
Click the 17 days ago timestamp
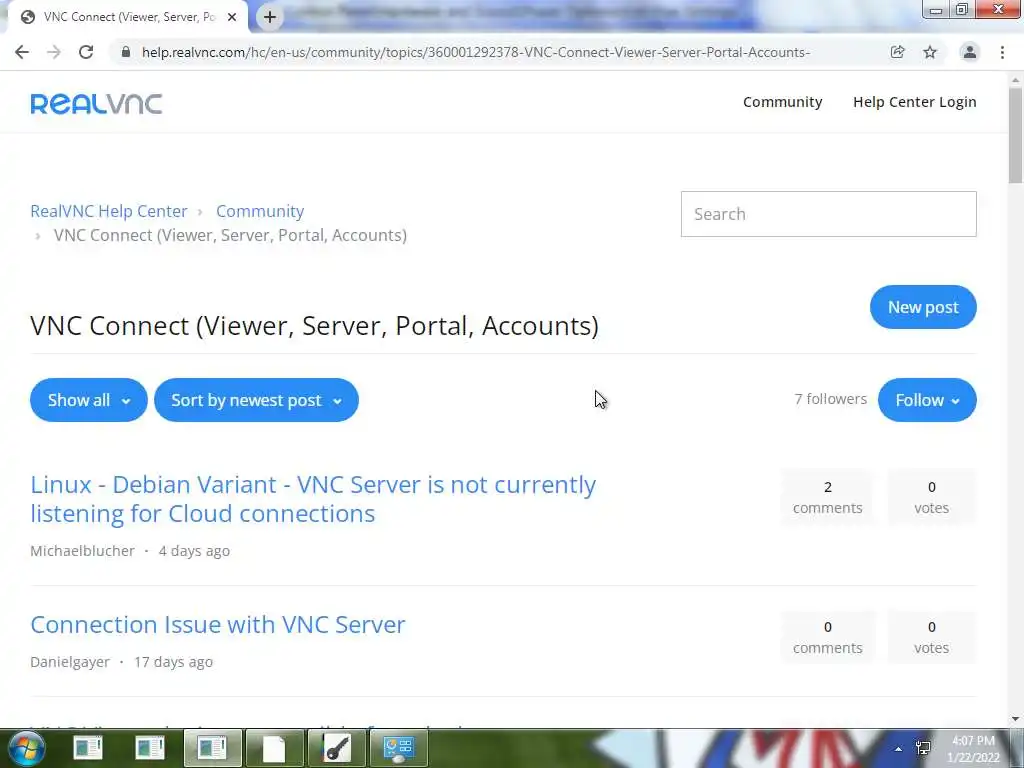[x=173, y=662]
